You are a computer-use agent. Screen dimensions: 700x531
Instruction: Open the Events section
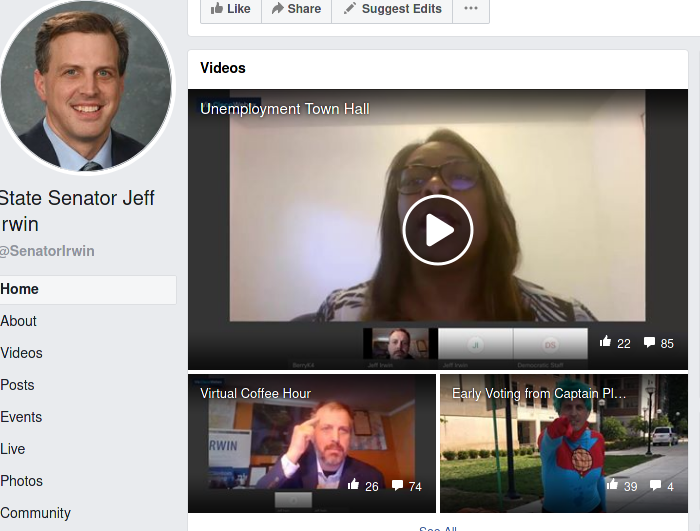pos(21,417)
